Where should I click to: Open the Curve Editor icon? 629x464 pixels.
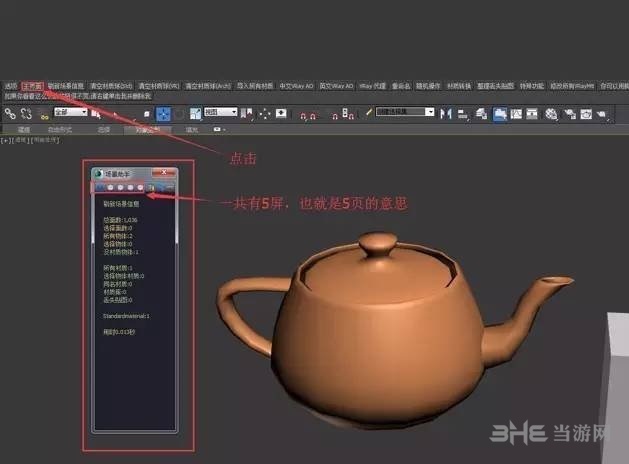coord(516,114)
